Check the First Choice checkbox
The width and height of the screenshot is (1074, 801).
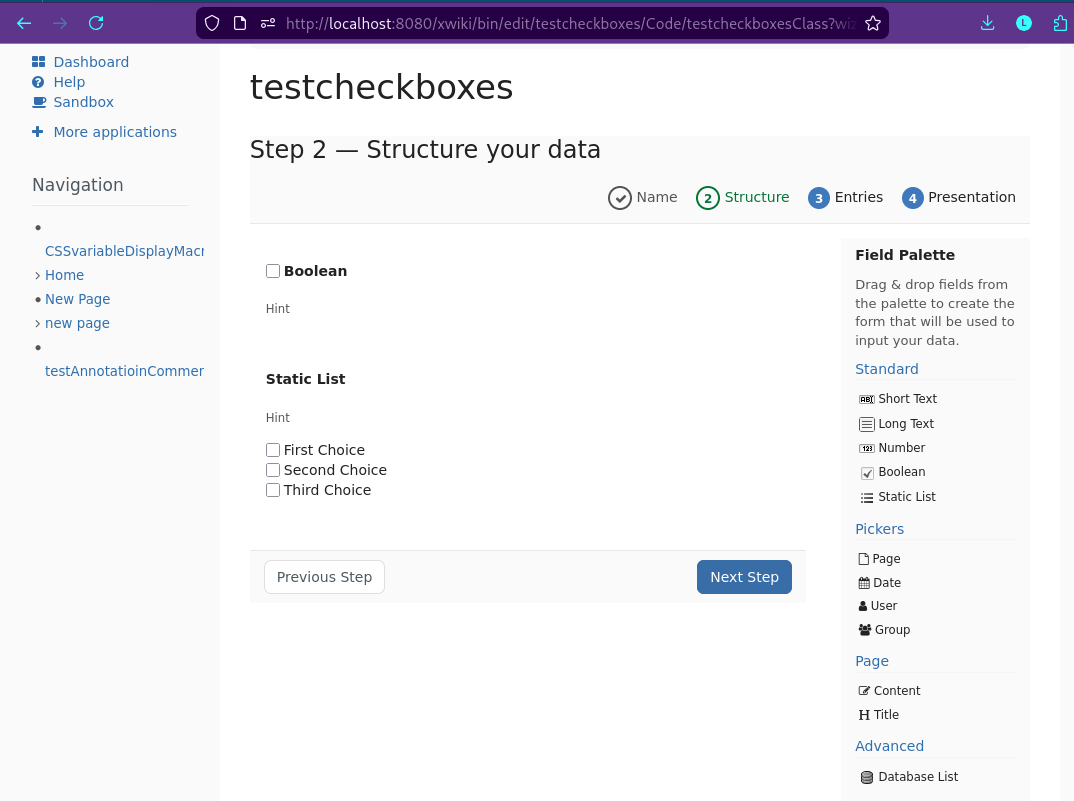273,450
